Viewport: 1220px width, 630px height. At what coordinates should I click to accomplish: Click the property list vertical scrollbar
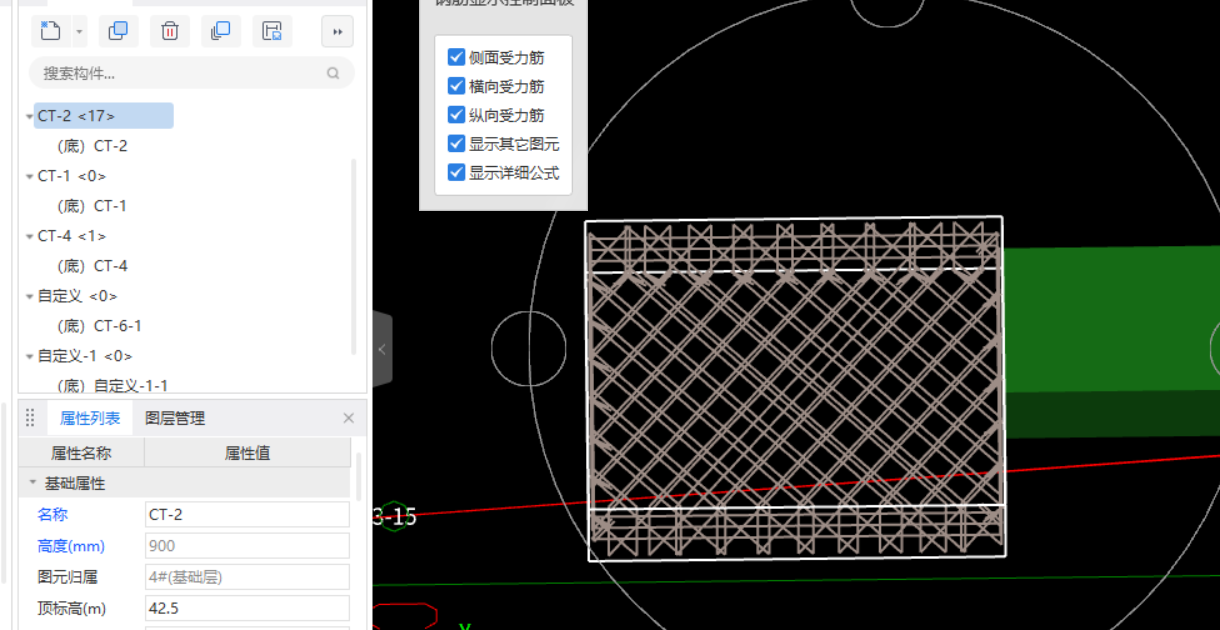[359, 475]
